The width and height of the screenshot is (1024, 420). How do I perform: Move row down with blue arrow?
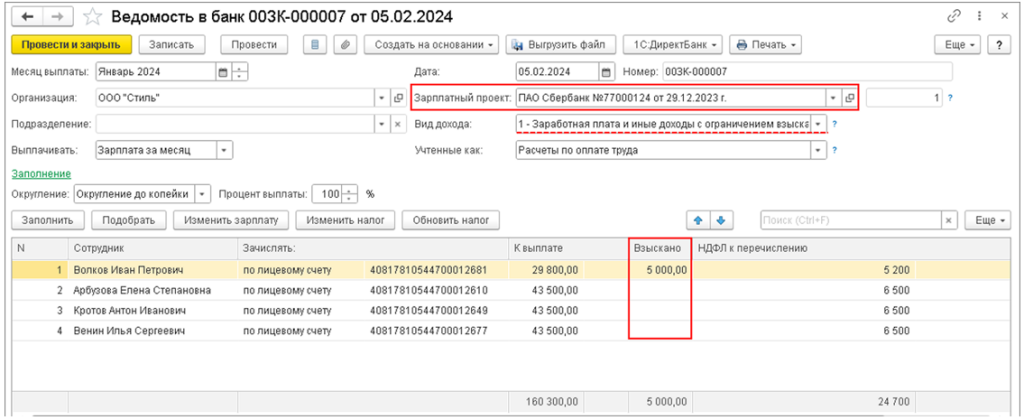coord(720,220)
